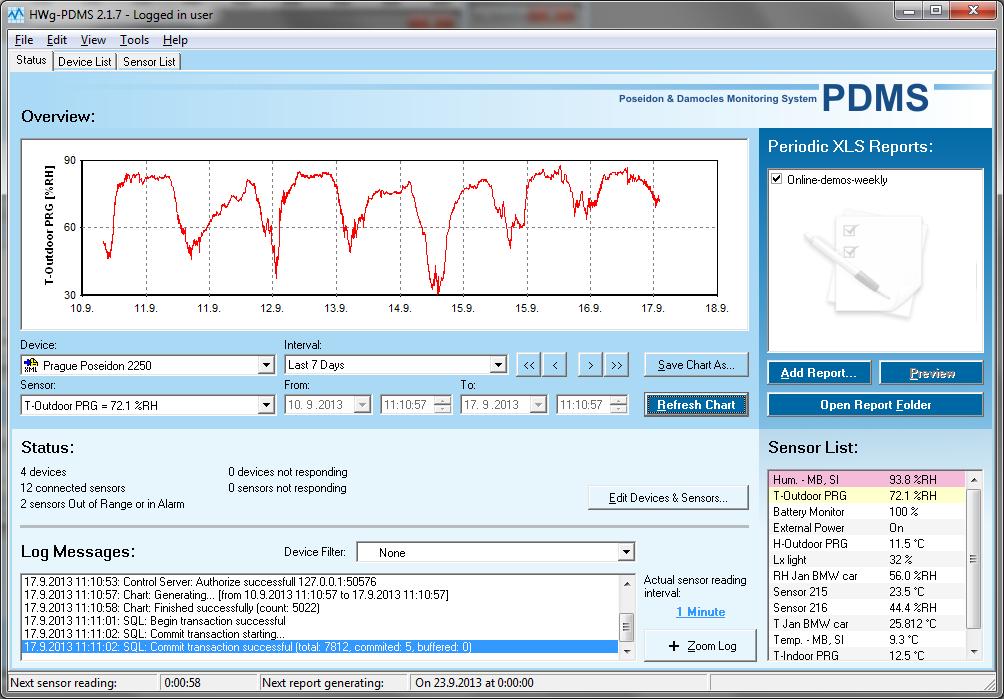Select 'T-Outdoor PRG' sensor list row
The height and width of the screenshot is (699, 1004).
(x=867, y=495)
